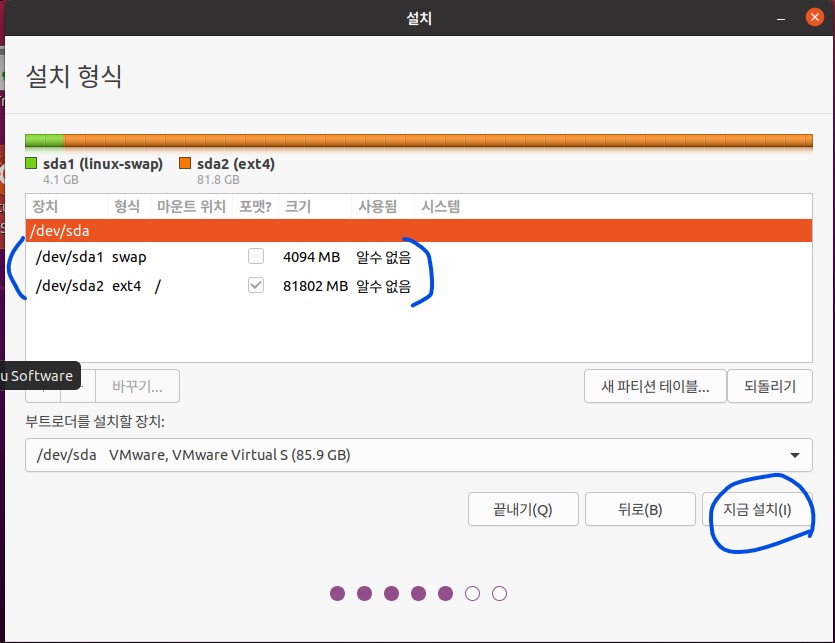Toggle format checkbox for /dev/sda1

pos(256,256)
